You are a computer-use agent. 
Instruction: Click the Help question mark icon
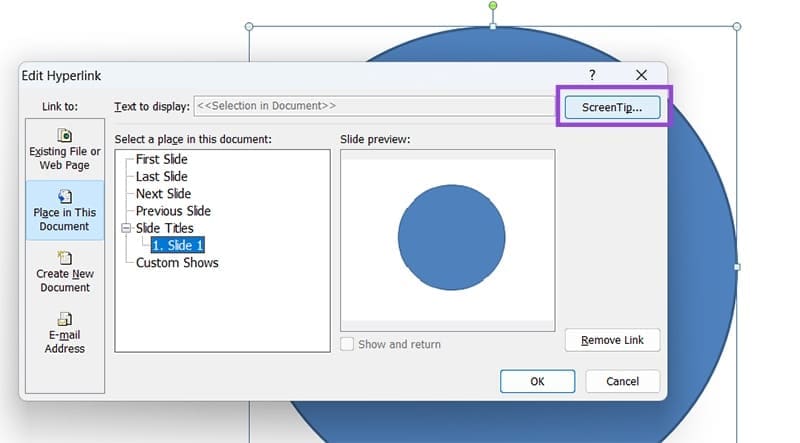(x=592, y=75)
